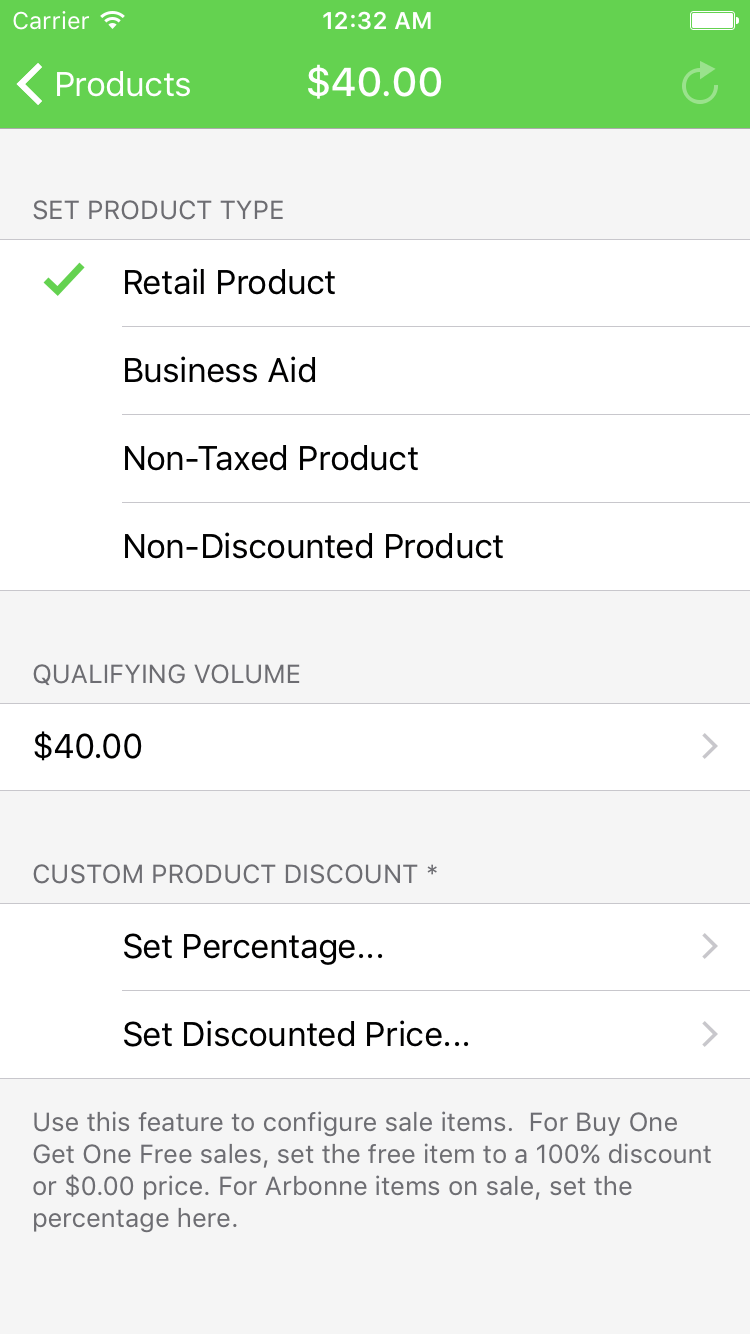Tap the $40.00 title in navigation bar
Screen dimensions: 750x1334
point(374,82)
